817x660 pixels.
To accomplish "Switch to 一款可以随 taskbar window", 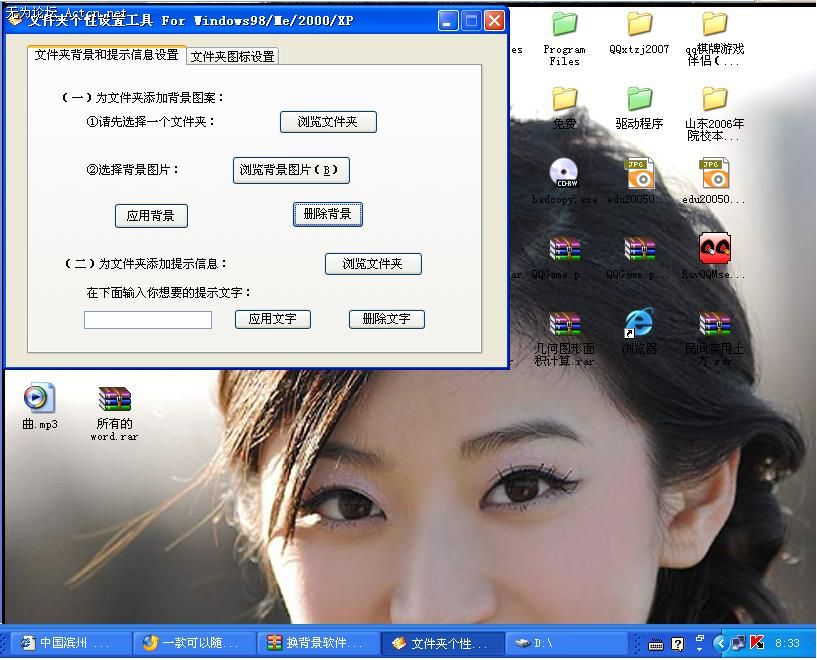I will (x=194, y=643).
